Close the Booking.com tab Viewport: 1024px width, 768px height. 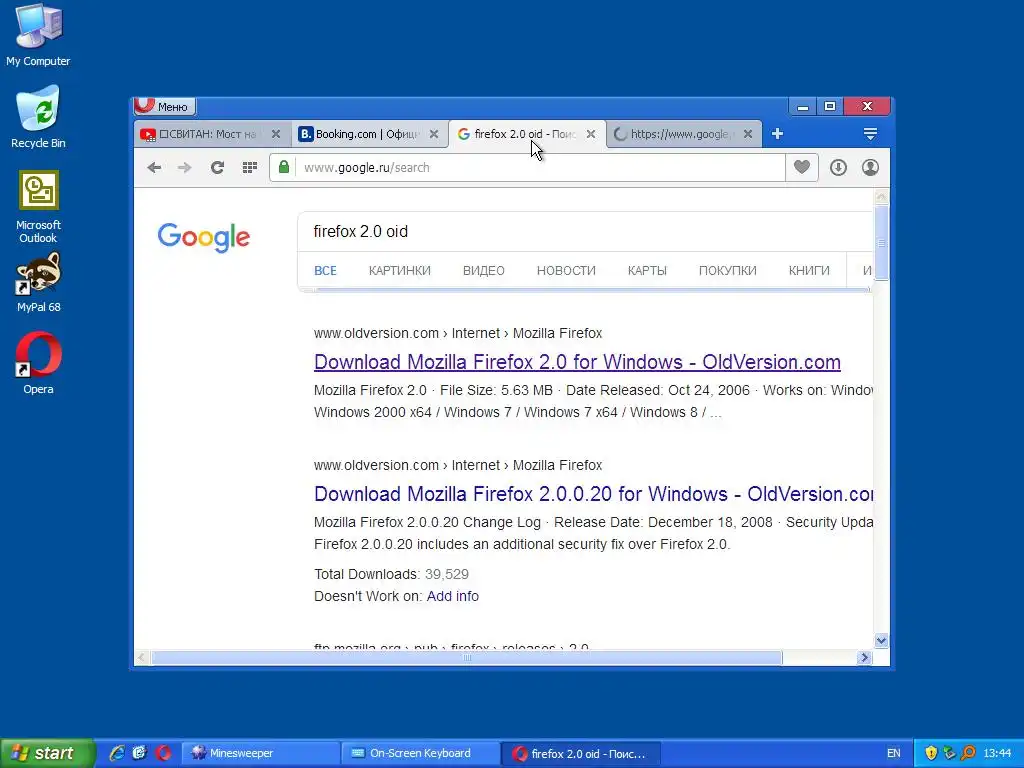click(x=434, y=134)
